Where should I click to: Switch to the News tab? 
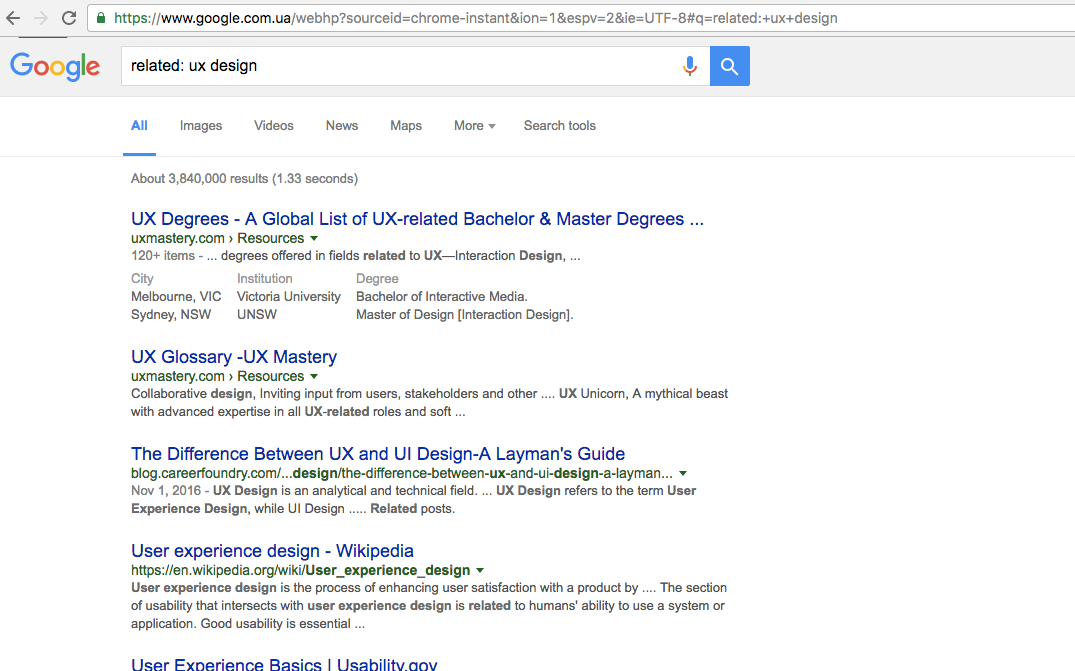pos(341,125)
